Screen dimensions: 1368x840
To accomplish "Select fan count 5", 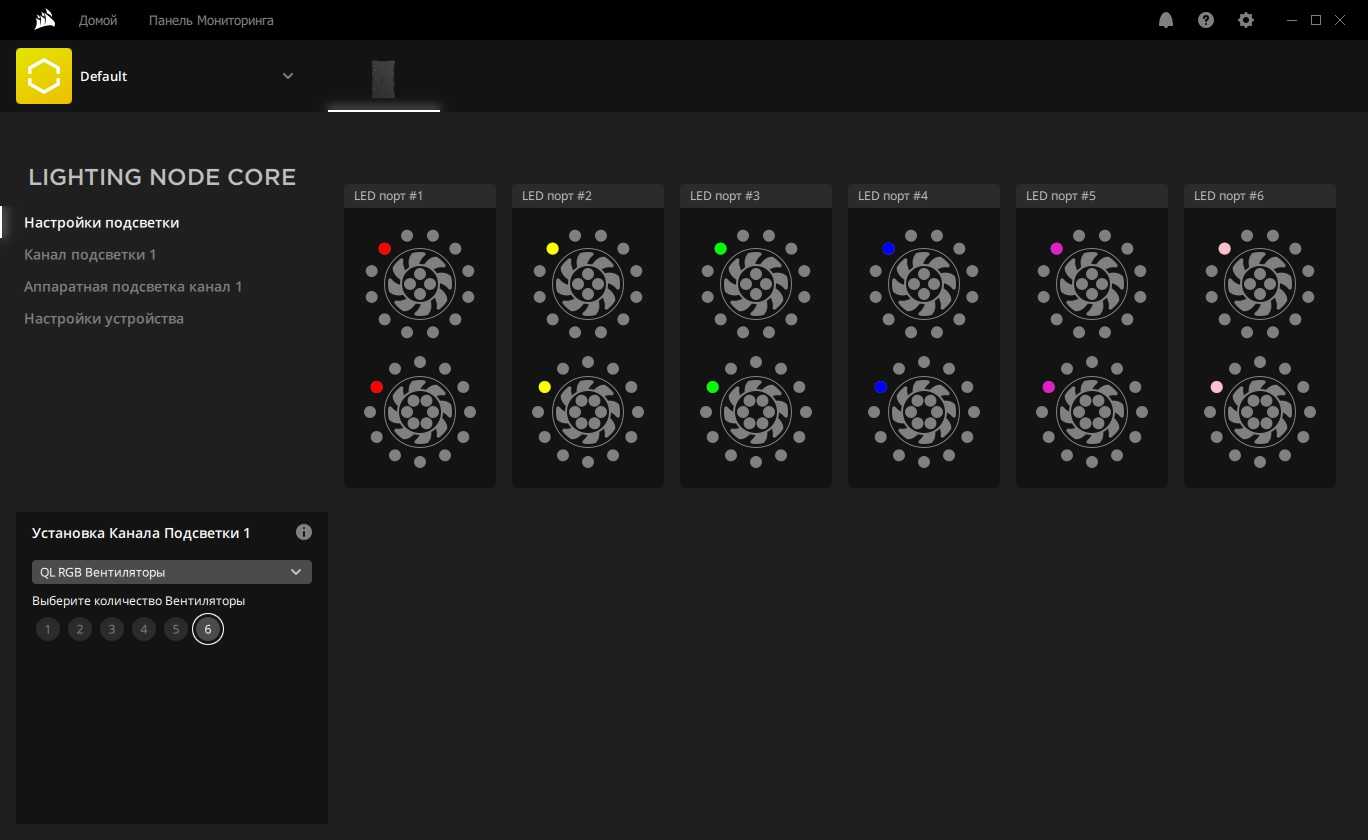I will pos(176,629).
